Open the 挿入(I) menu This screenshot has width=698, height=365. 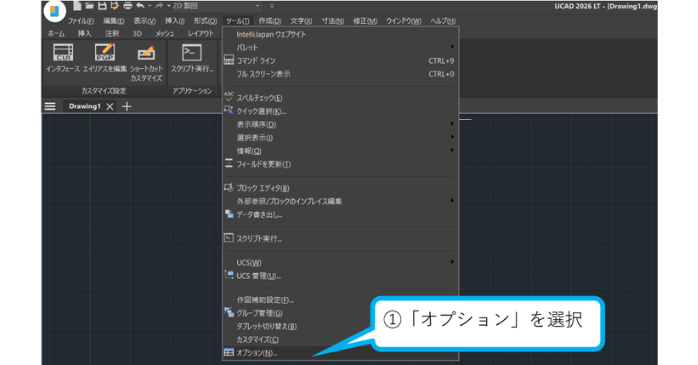pyautogui.click(x=174, y=21)
